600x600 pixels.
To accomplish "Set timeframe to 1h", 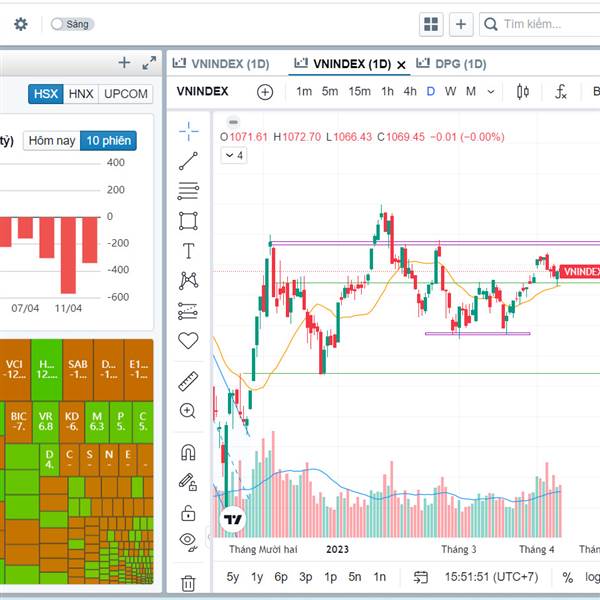I will (387, 91).
